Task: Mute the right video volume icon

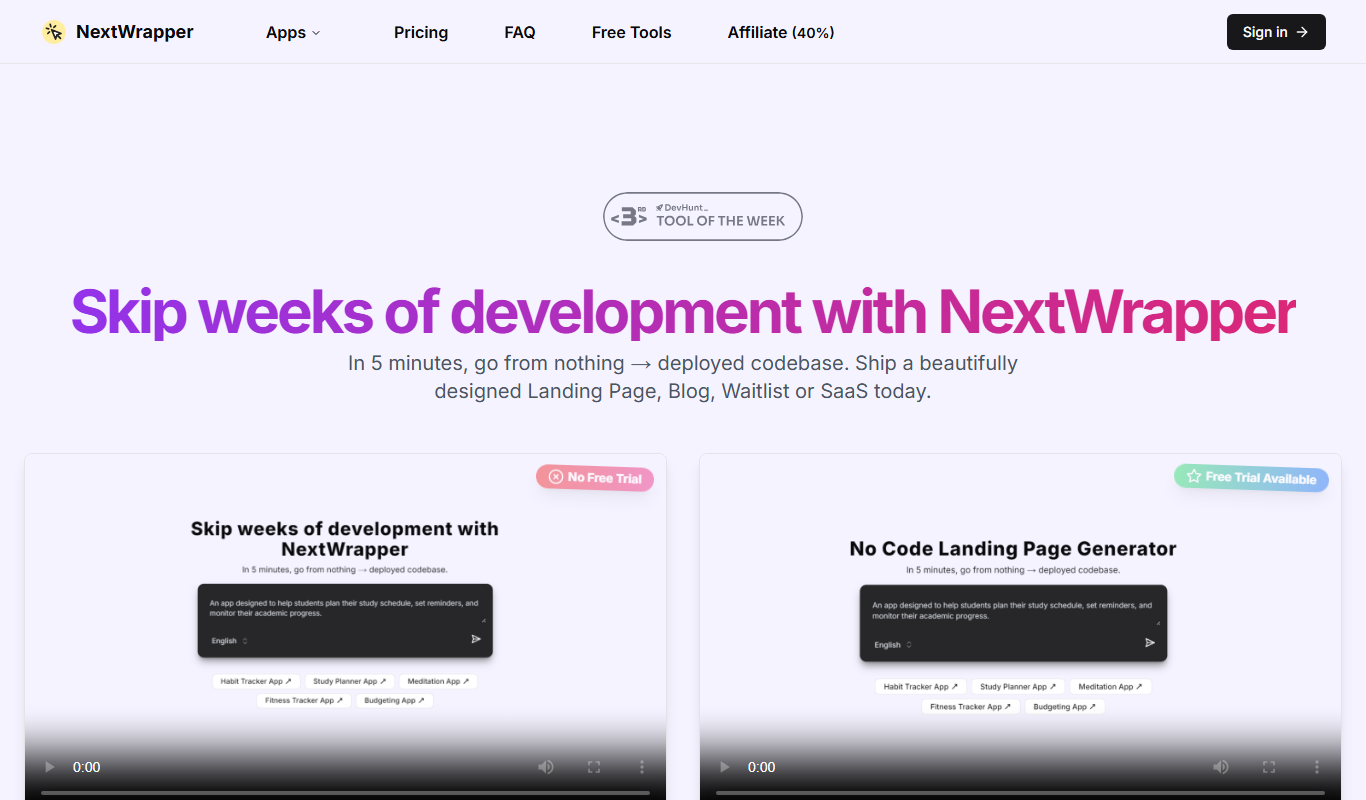Action: [1221, 767]
